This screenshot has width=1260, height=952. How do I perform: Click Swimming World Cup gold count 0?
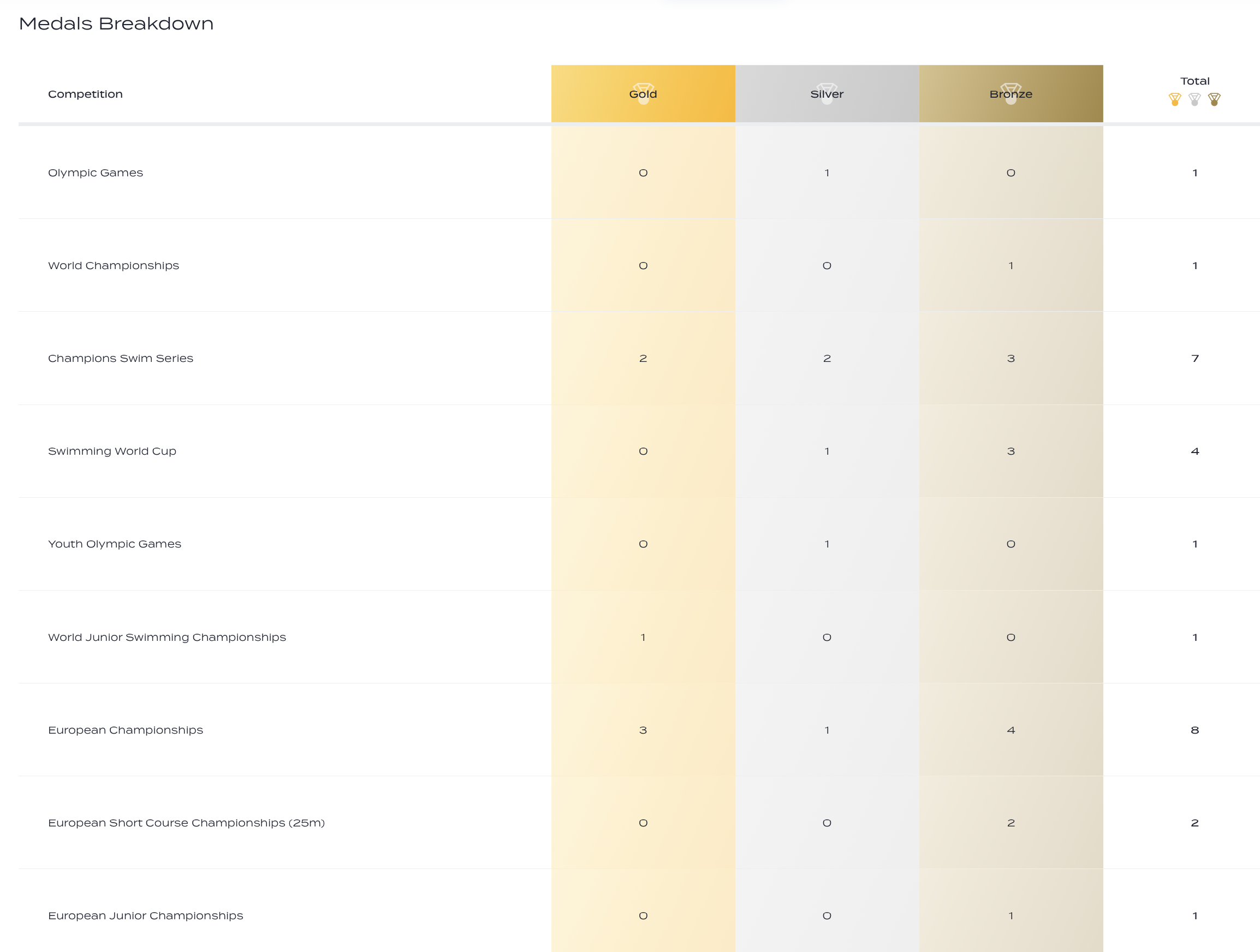pyautogui.click(x=643, y=451)
